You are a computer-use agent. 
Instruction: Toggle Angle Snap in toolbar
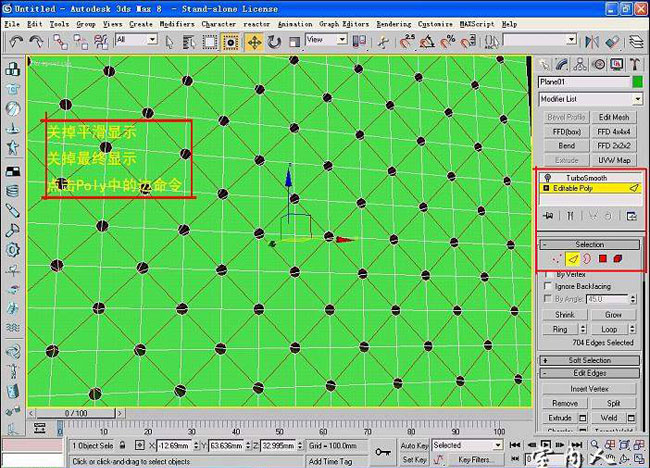[x=427, y=42]
